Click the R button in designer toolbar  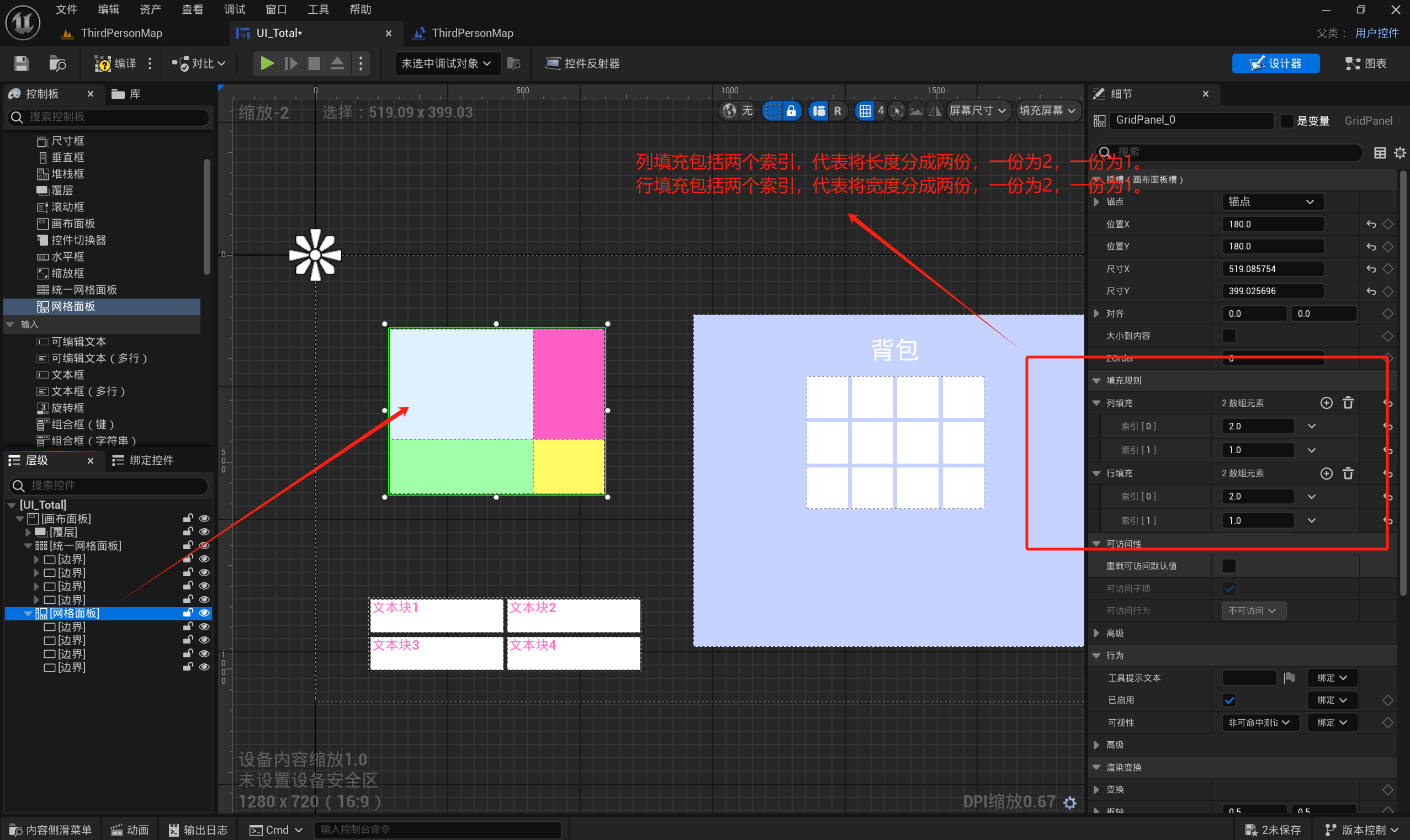click(837, 110)
